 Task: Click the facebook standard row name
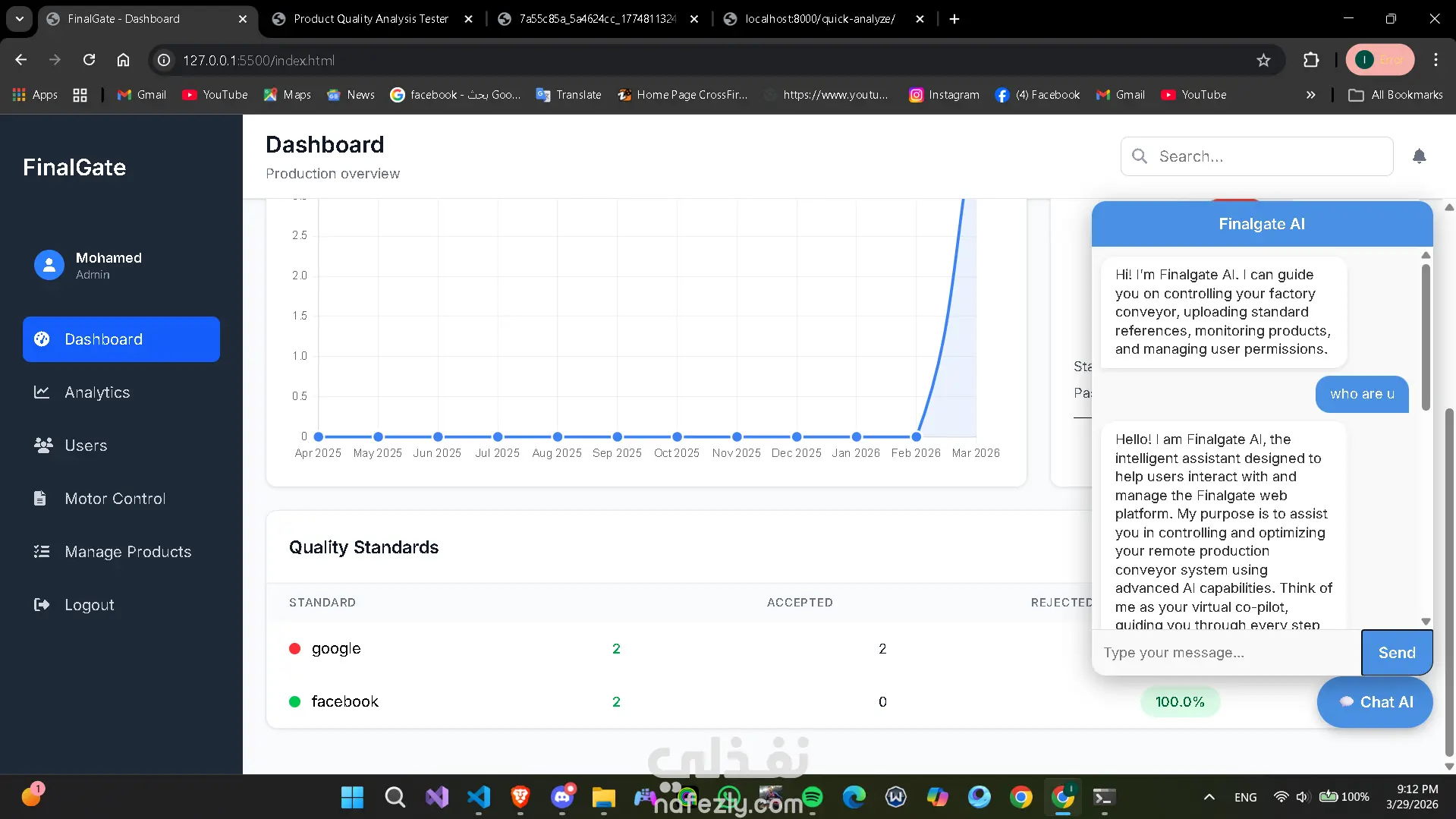pyautogui.click(x=344, y=701)
